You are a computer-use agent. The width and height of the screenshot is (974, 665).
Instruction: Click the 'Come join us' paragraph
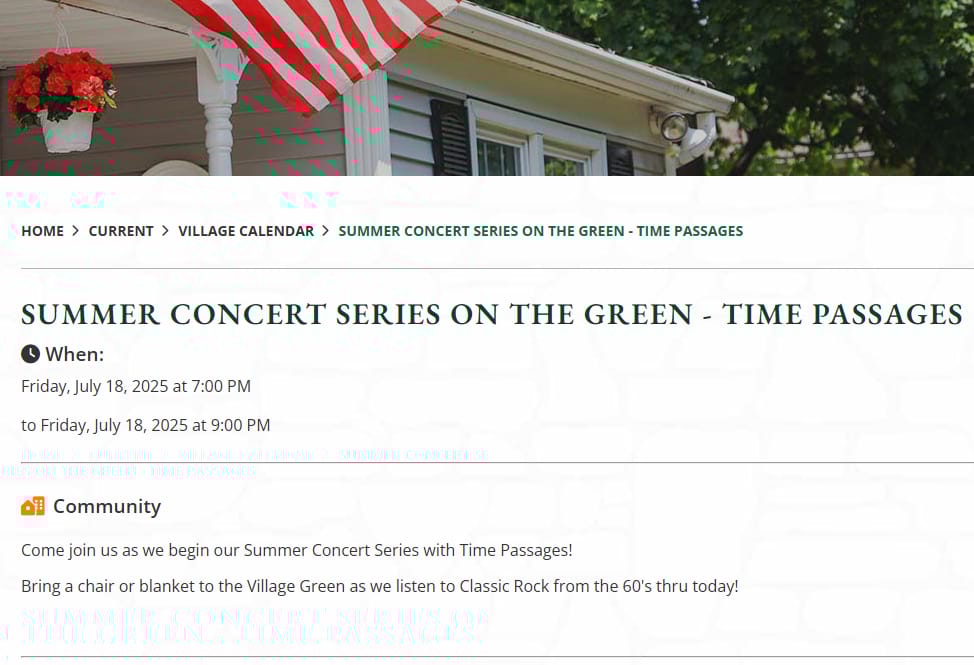[297, 550]
